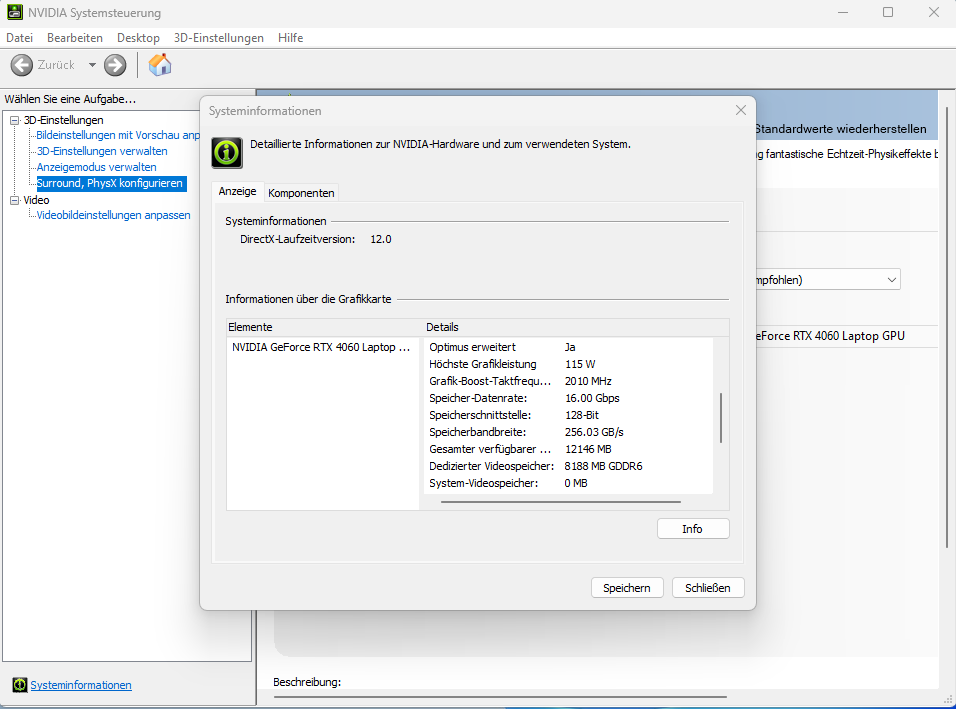Open back history dropdown arrow next to Zurück
Viewport: 956px width, 709px height.
click(x=92, y=65)
